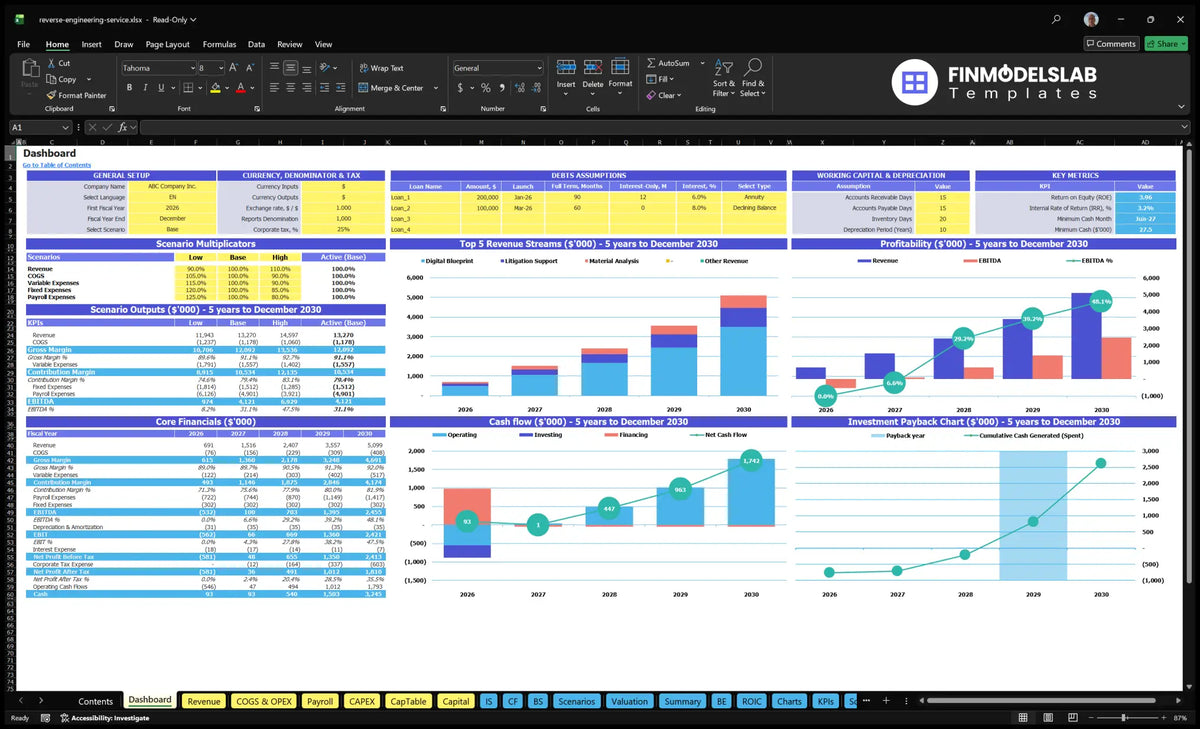Click Increase Decimal icon
Screen dimensions: 1200x729
pyautogui.click(x=518, y=88)
